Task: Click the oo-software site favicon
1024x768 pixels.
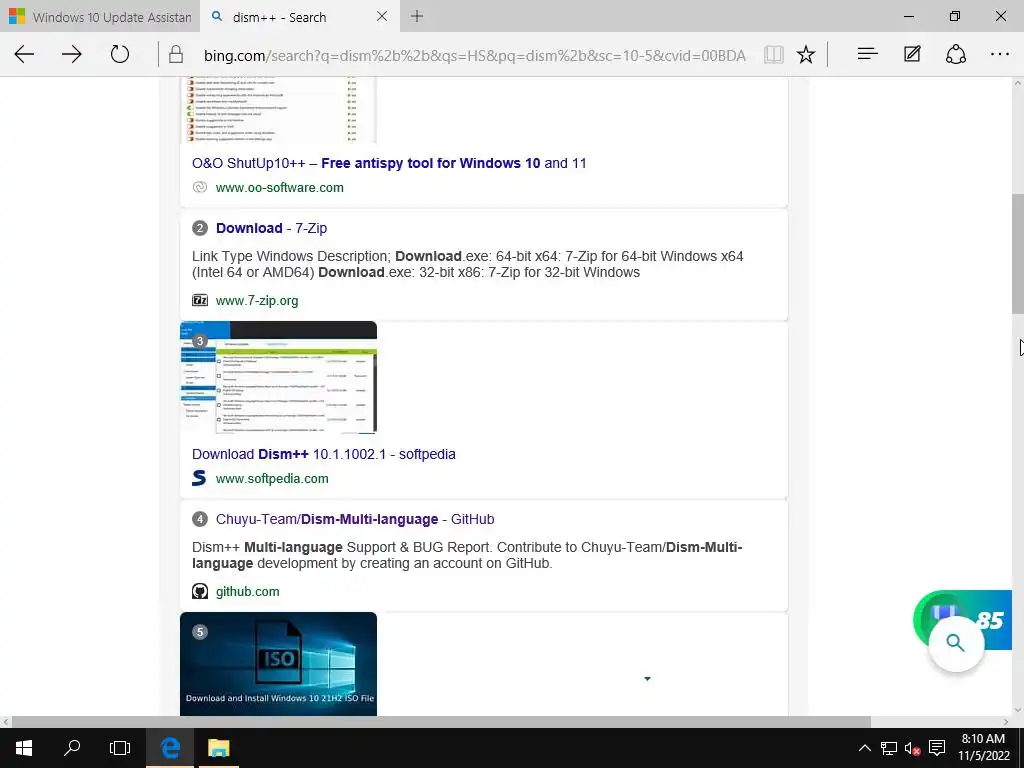Action: tap(200, 187)
